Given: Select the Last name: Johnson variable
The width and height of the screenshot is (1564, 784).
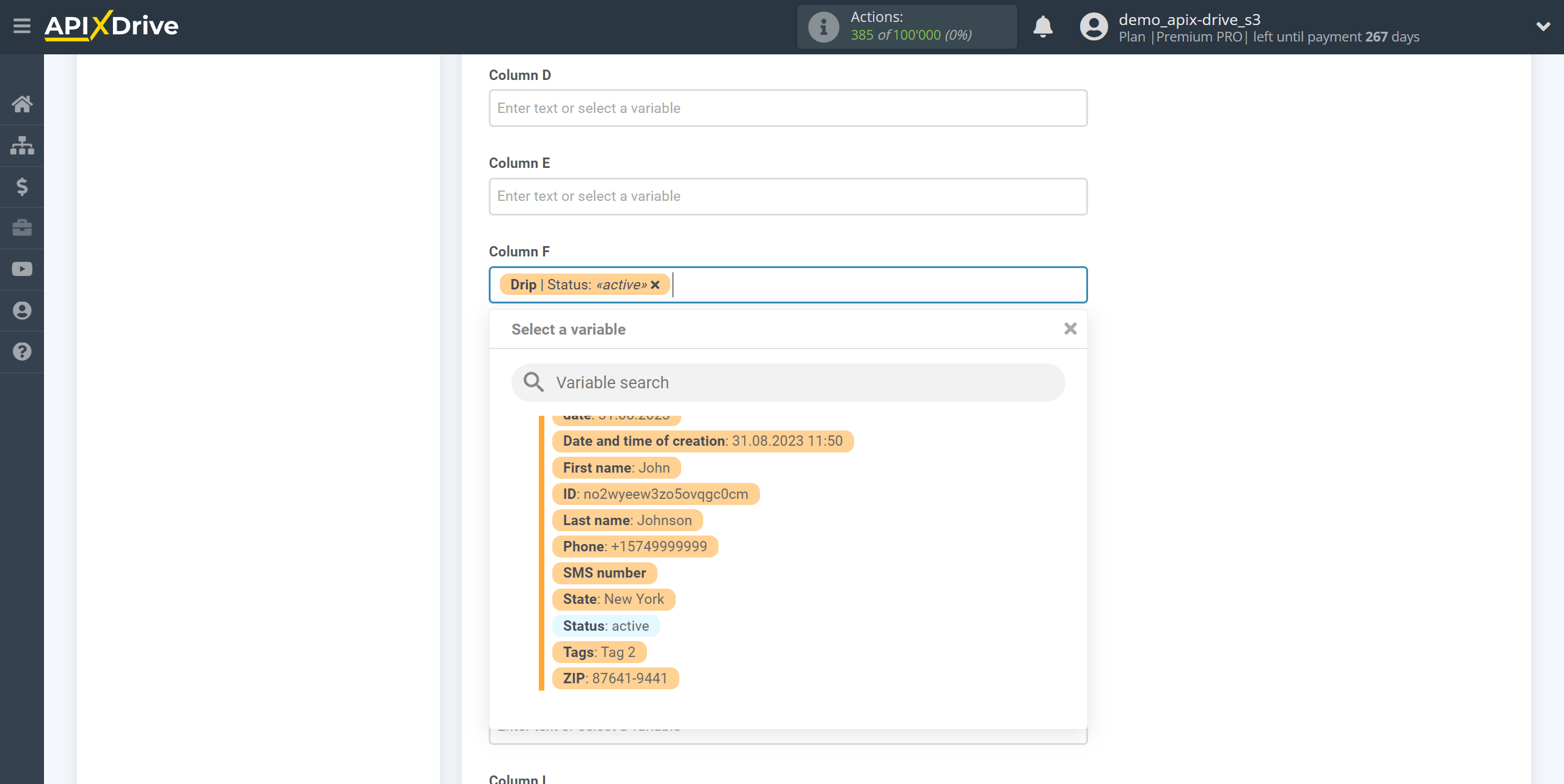Looking at the screenshot, I should (x=627, y=520).
